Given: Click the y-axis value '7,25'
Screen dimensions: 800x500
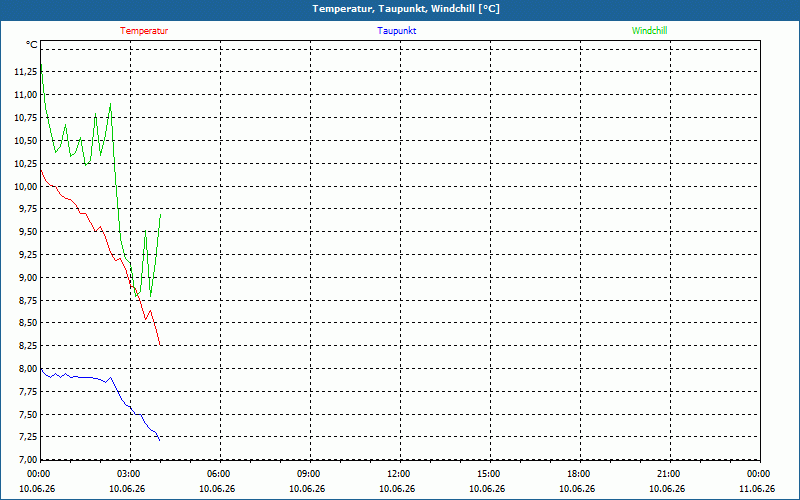Looking at the screenshot, I should click(x=28, y=437).
